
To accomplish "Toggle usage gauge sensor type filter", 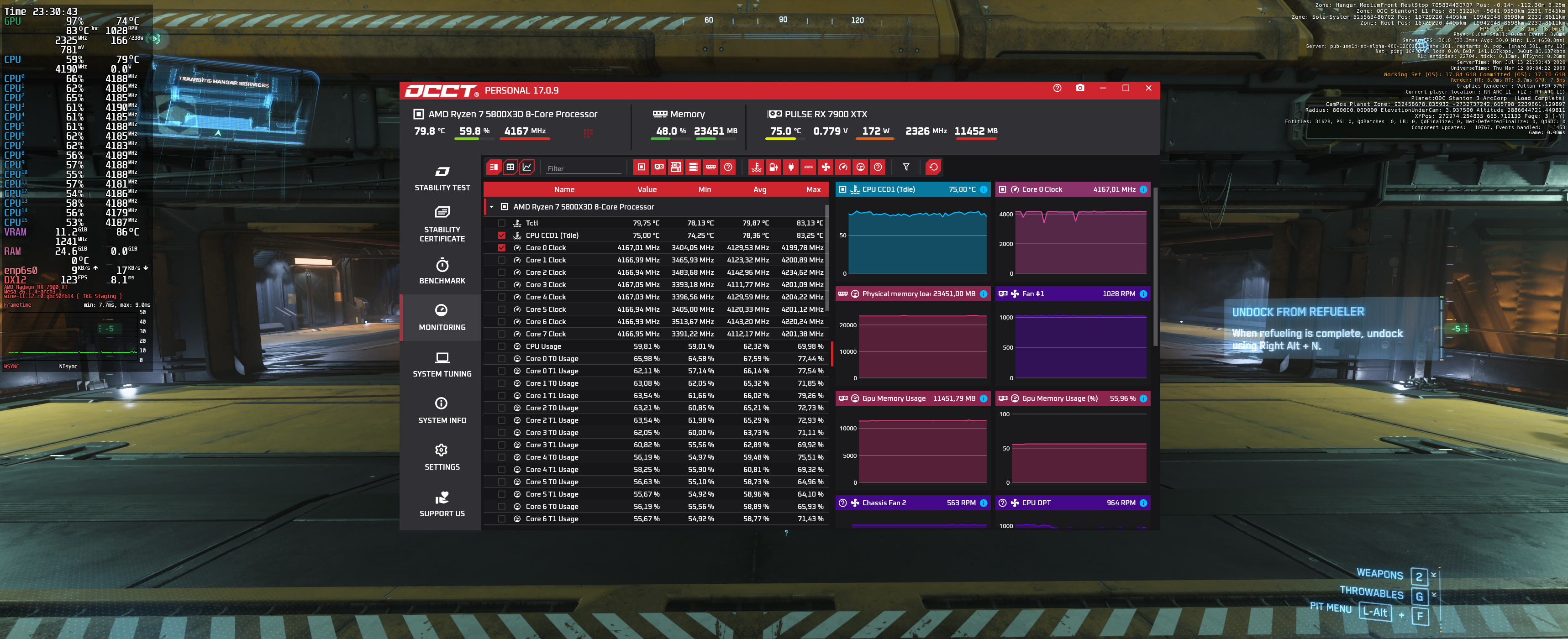I will pos(860,167).
